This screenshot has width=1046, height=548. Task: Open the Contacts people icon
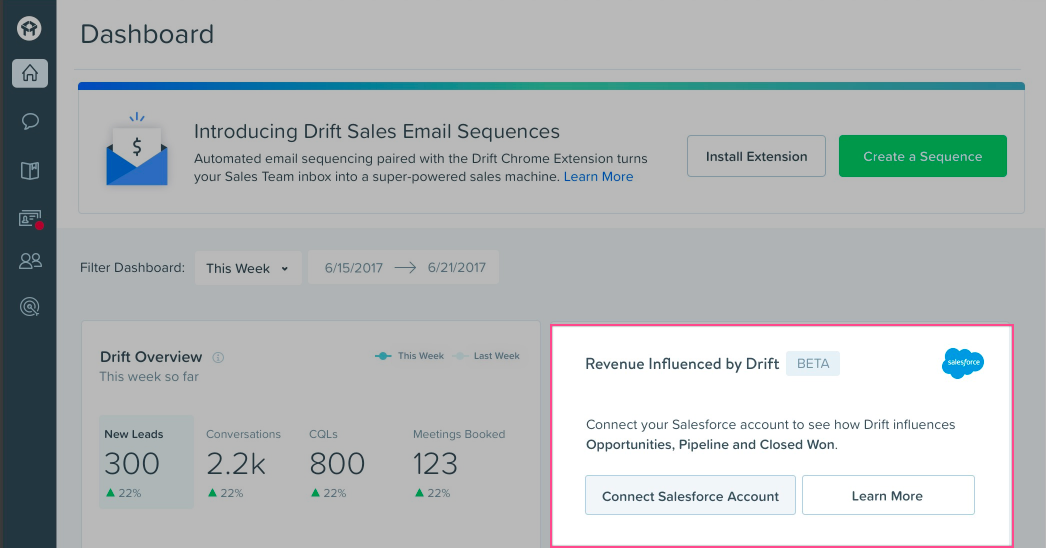tap(30, 260)
